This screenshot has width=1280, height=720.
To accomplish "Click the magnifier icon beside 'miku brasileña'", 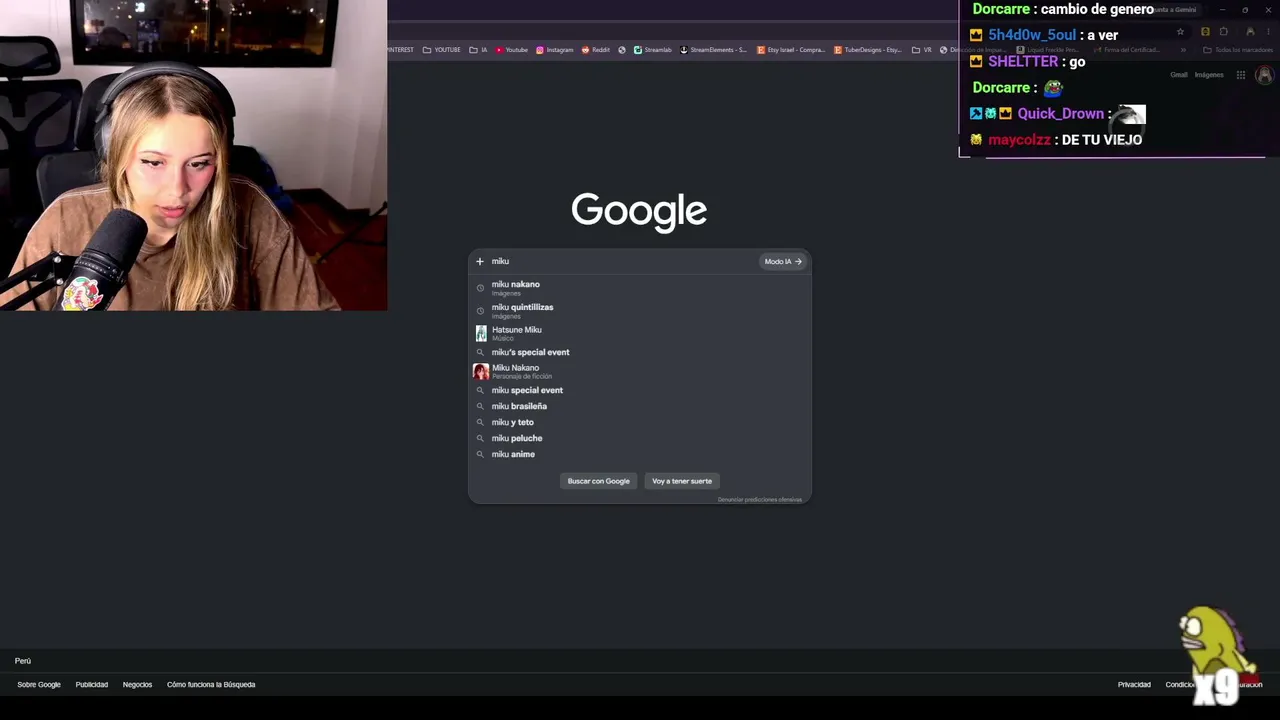I will point(480,407).
